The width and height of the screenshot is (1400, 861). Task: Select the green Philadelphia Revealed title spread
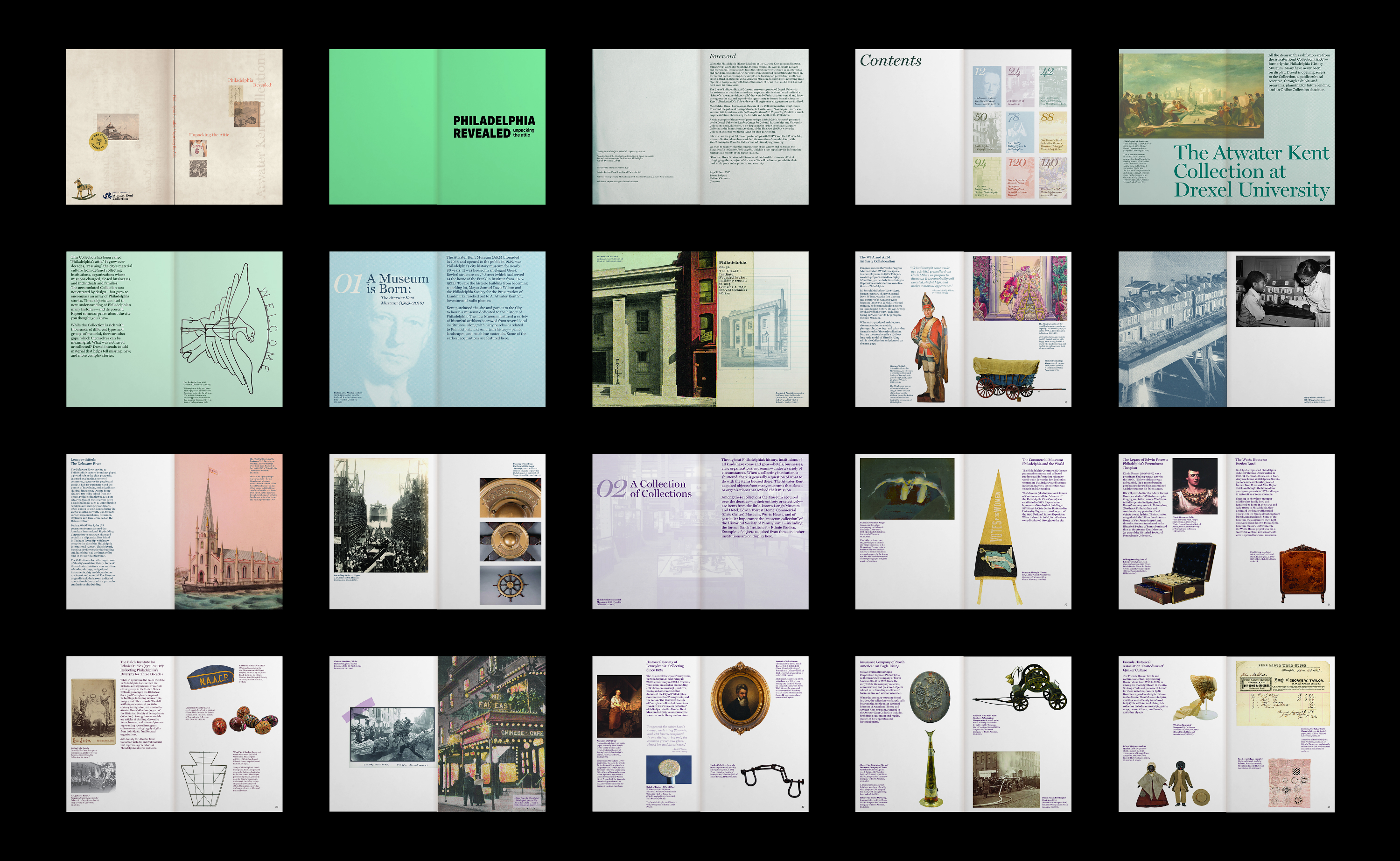pyautogui.click(x=437, y=127)
